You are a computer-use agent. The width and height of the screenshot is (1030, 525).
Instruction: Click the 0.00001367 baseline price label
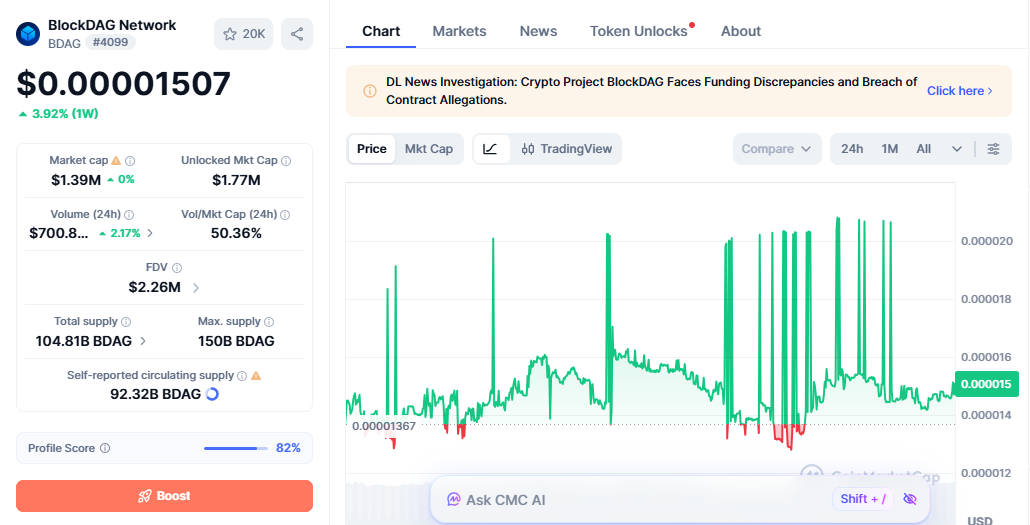tap(384, 426)
